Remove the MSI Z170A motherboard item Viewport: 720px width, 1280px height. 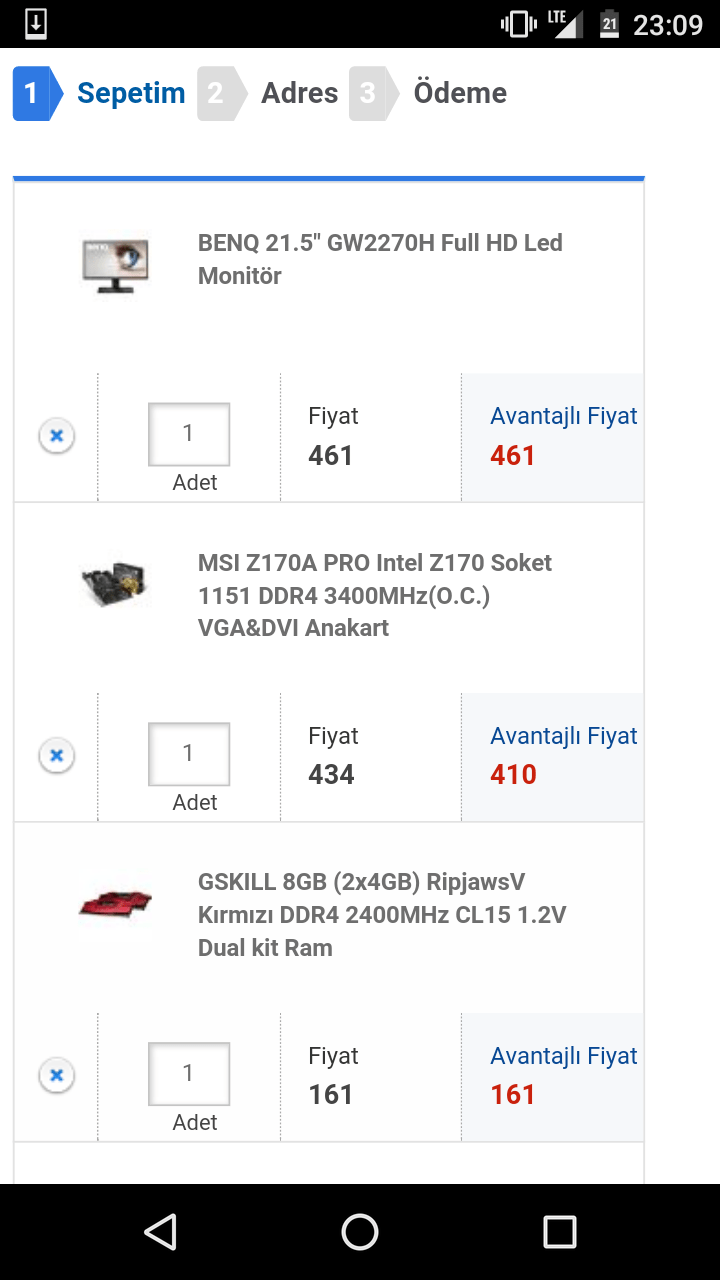pos(57,755)
